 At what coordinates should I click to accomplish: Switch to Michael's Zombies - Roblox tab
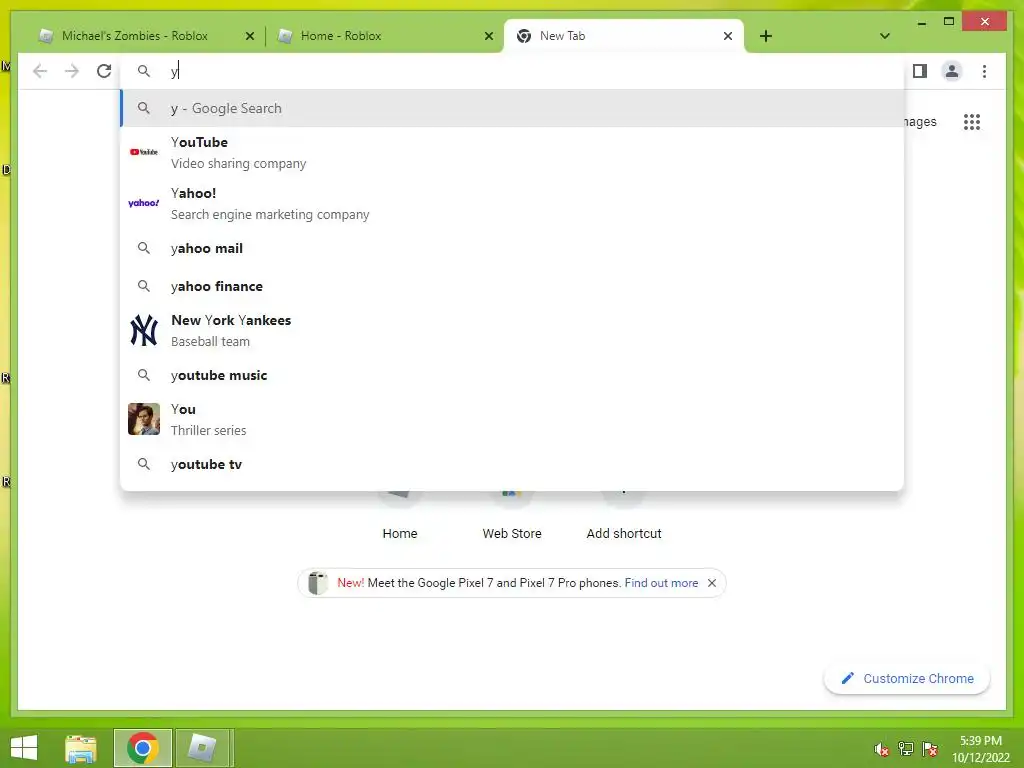tap(135, 36)
